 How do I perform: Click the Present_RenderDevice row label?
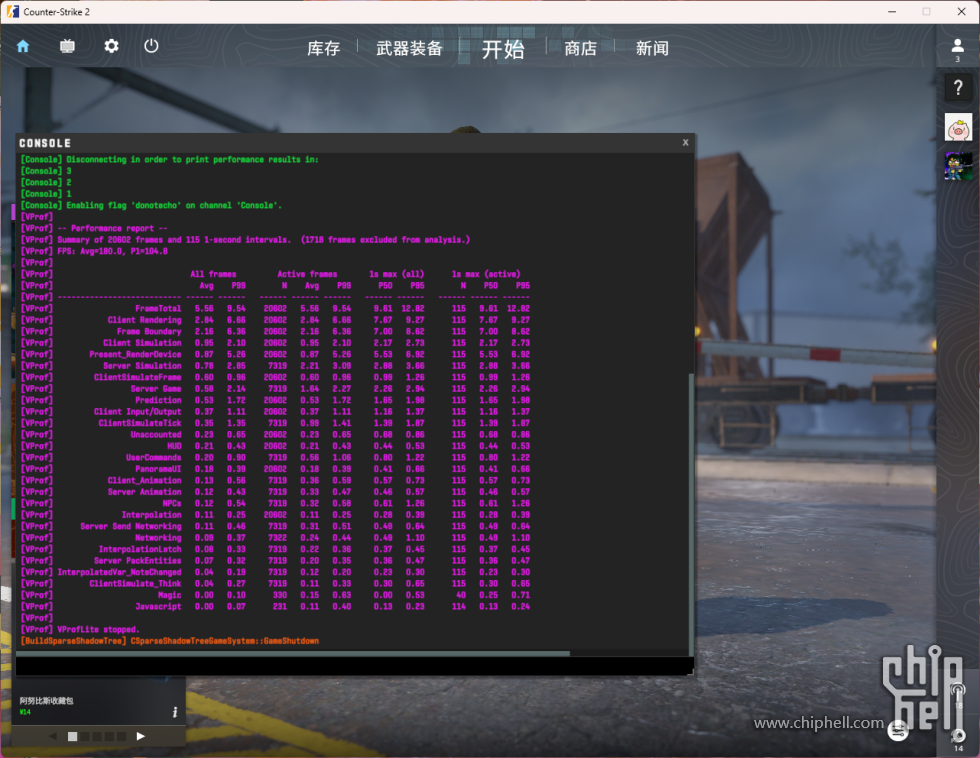[x=135, y=354]
